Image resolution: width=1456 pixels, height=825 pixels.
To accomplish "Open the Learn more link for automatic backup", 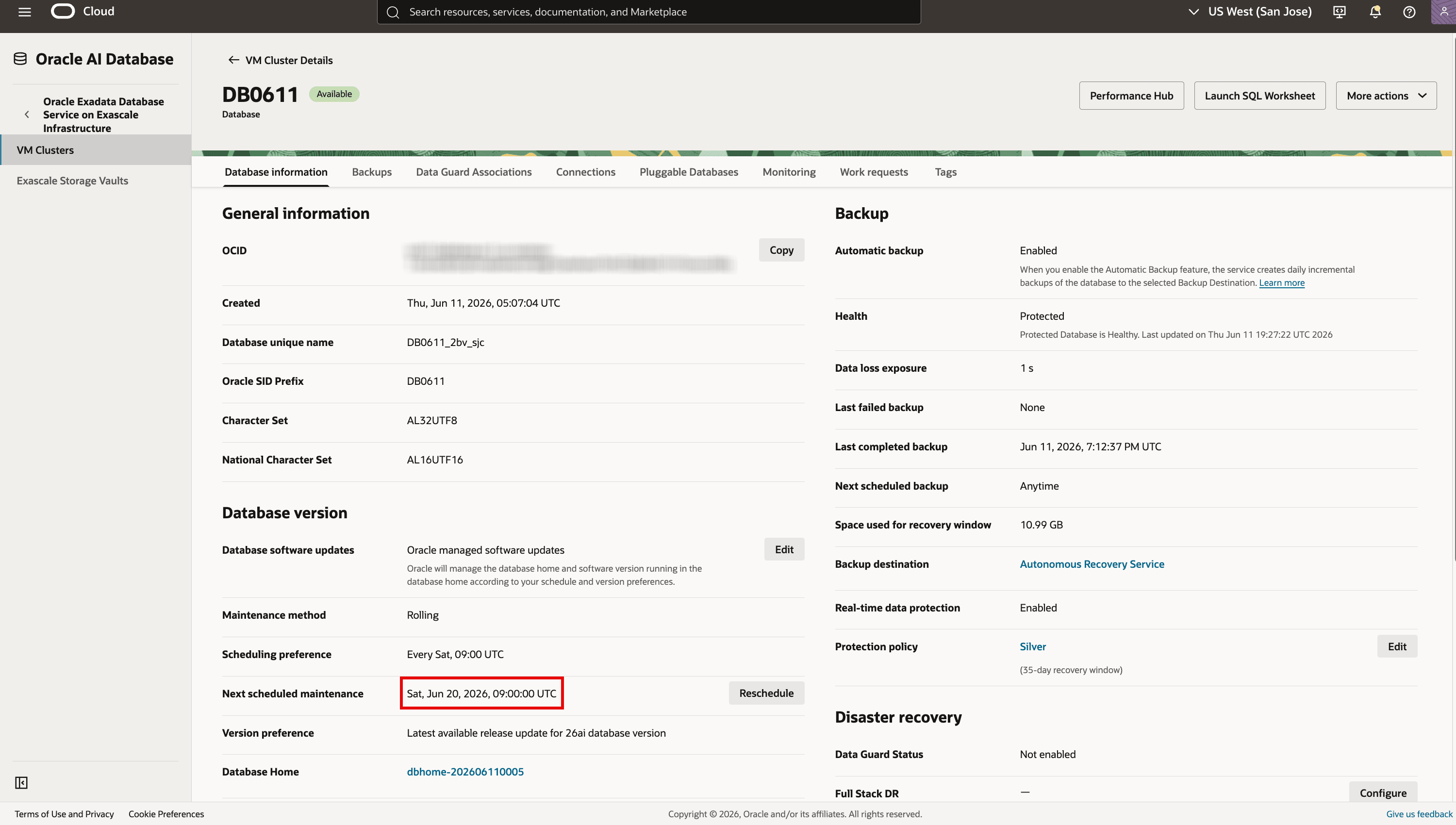I will [x=1281, y=283].
